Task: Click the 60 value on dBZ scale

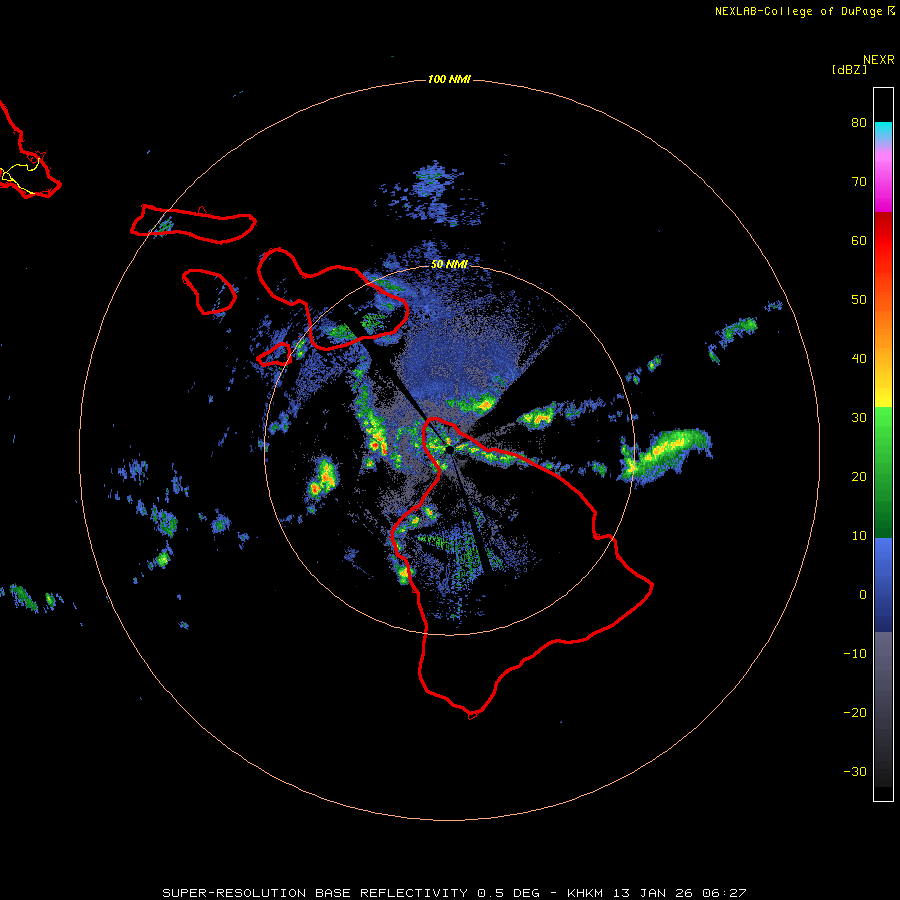Action: pos(859,240)
